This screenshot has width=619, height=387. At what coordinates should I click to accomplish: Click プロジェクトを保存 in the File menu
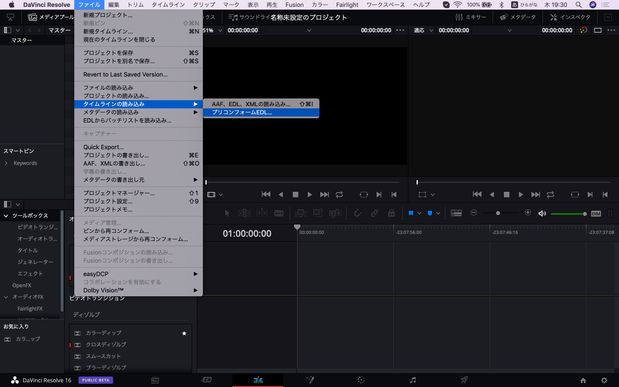pyautogui.click(x=139, y=53)
